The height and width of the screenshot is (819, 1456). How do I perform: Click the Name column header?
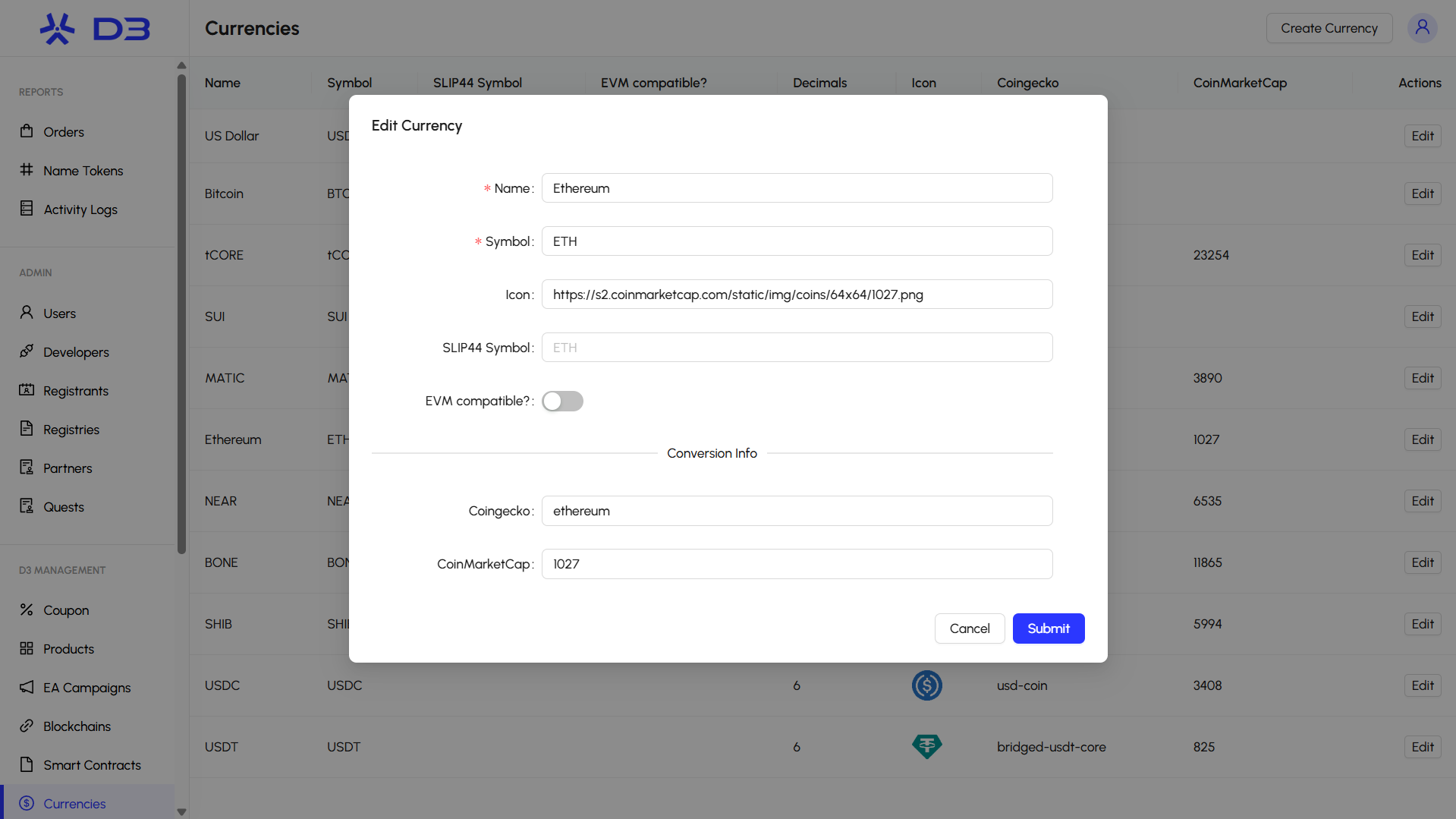point(222,83)
